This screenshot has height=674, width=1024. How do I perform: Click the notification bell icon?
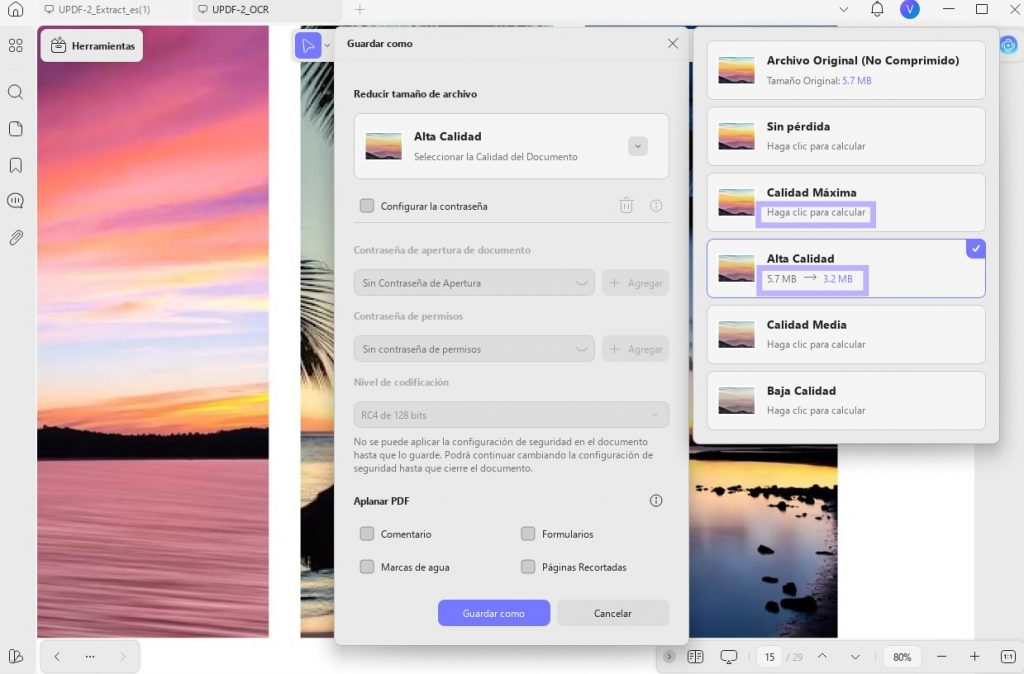coord(877,9)
